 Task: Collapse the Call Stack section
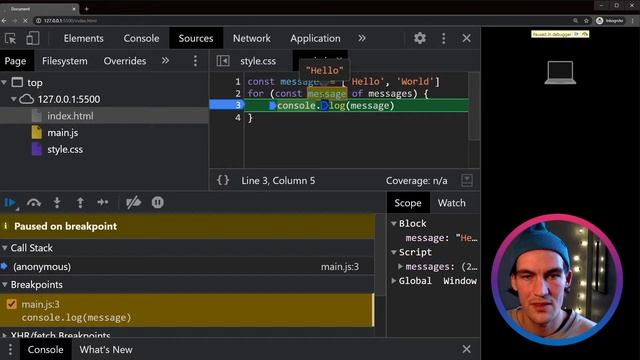5,248
